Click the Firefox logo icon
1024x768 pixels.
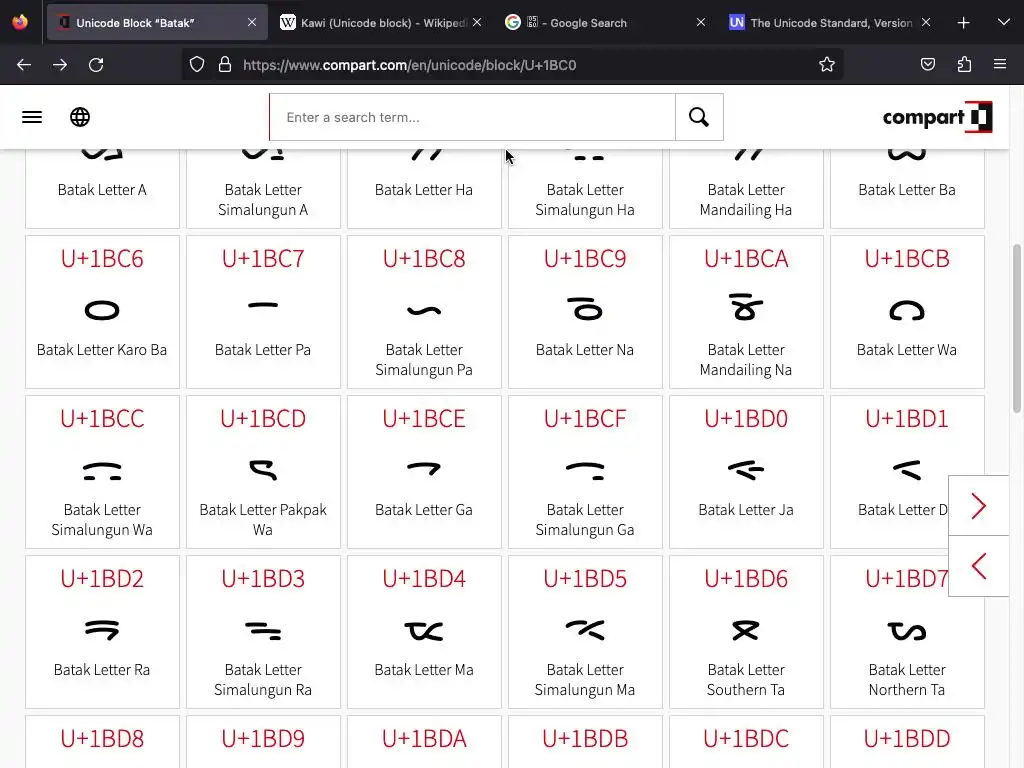coord(20,22)
